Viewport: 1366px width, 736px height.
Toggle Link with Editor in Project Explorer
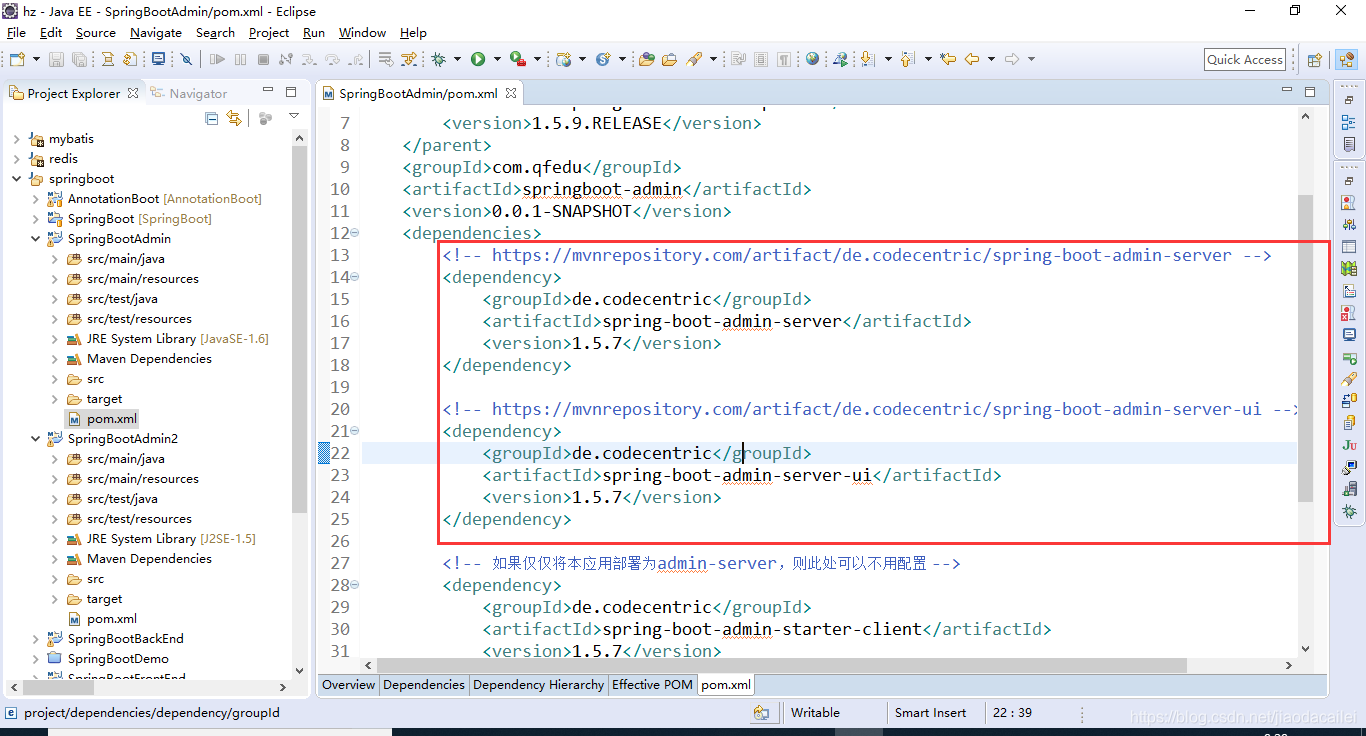(x=234, y=118)
